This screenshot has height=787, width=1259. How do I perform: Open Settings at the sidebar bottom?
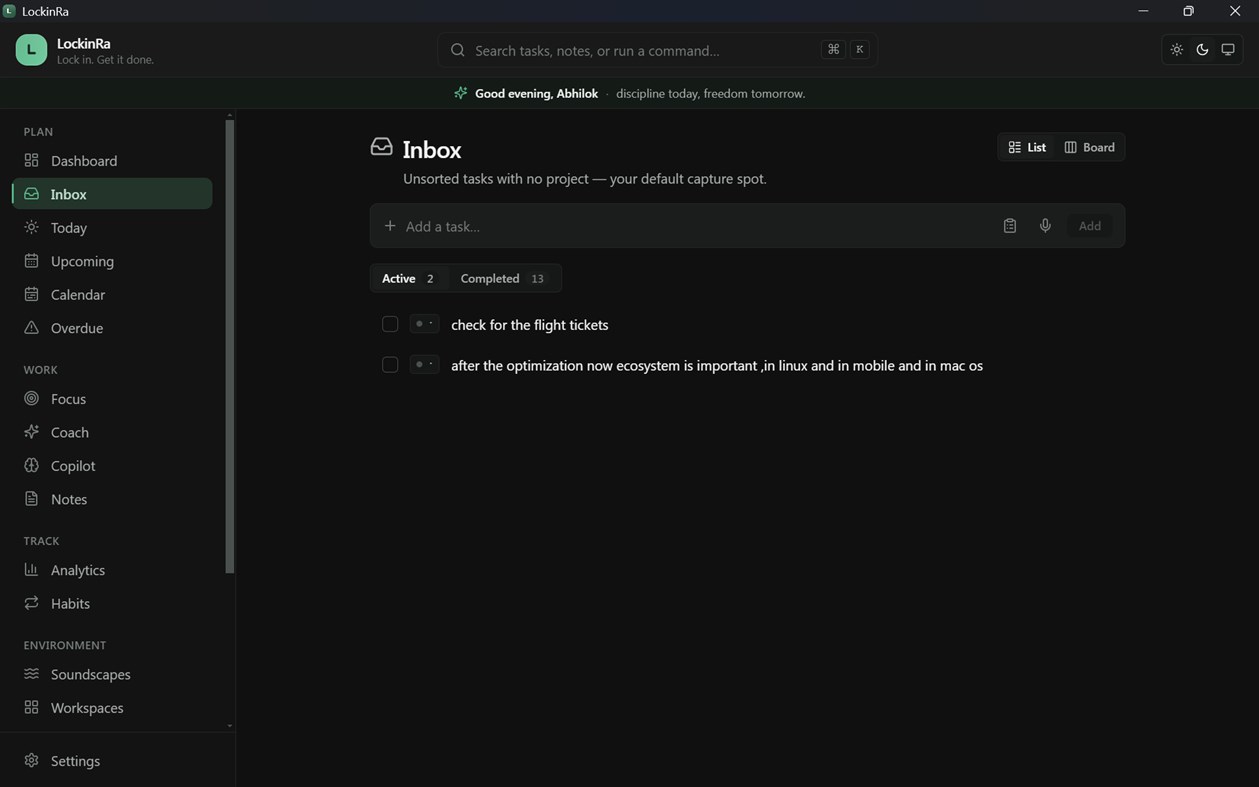[x=112, y=761]
